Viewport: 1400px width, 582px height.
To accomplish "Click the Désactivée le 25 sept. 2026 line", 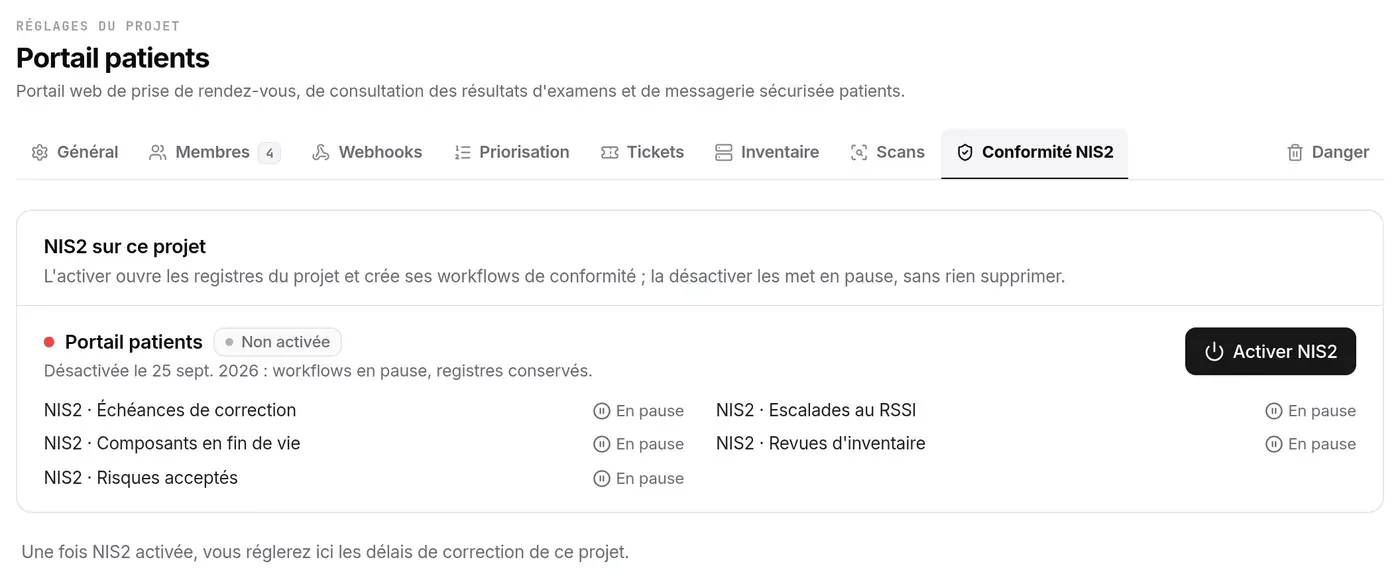I will coord(318,371).
